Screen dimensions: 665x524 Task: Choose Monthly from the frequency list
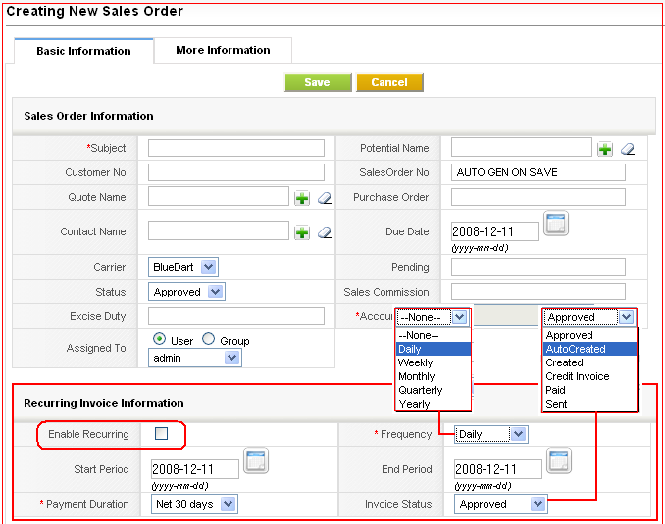point(417,376)
